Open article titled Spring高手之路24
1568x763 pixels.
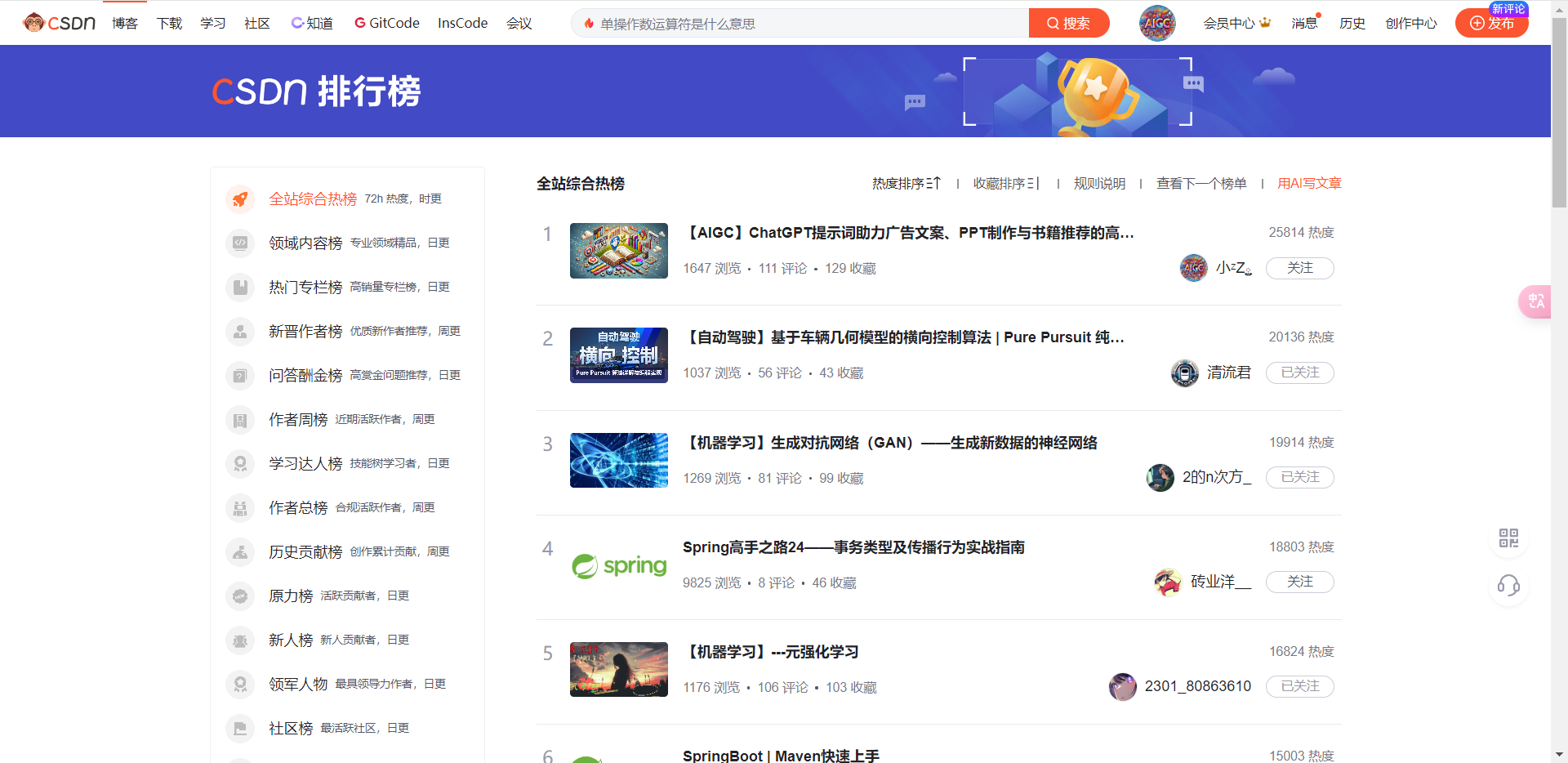(x=853, y=547)
